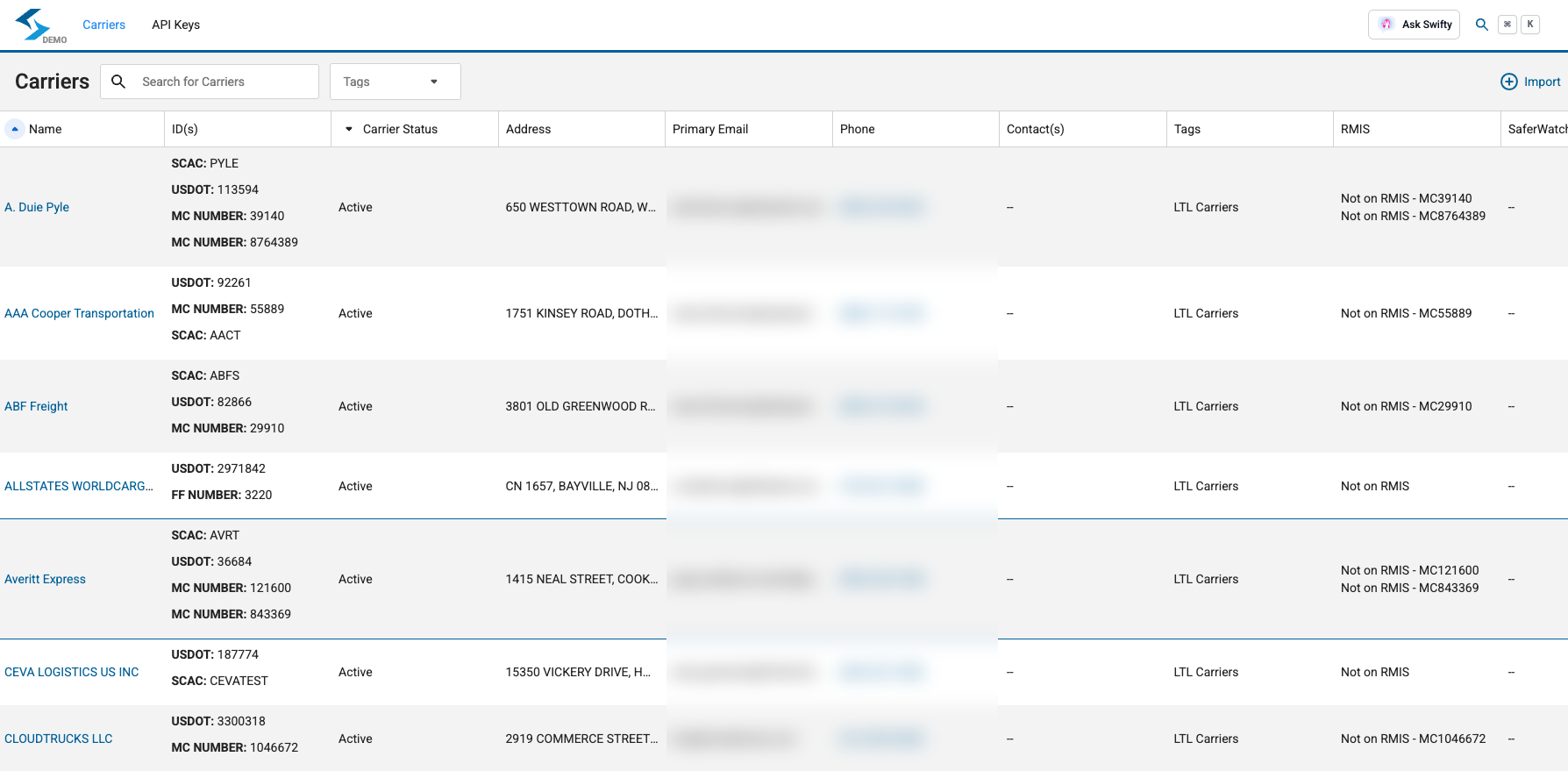Click the Primary Email column header

pos(710,129)
